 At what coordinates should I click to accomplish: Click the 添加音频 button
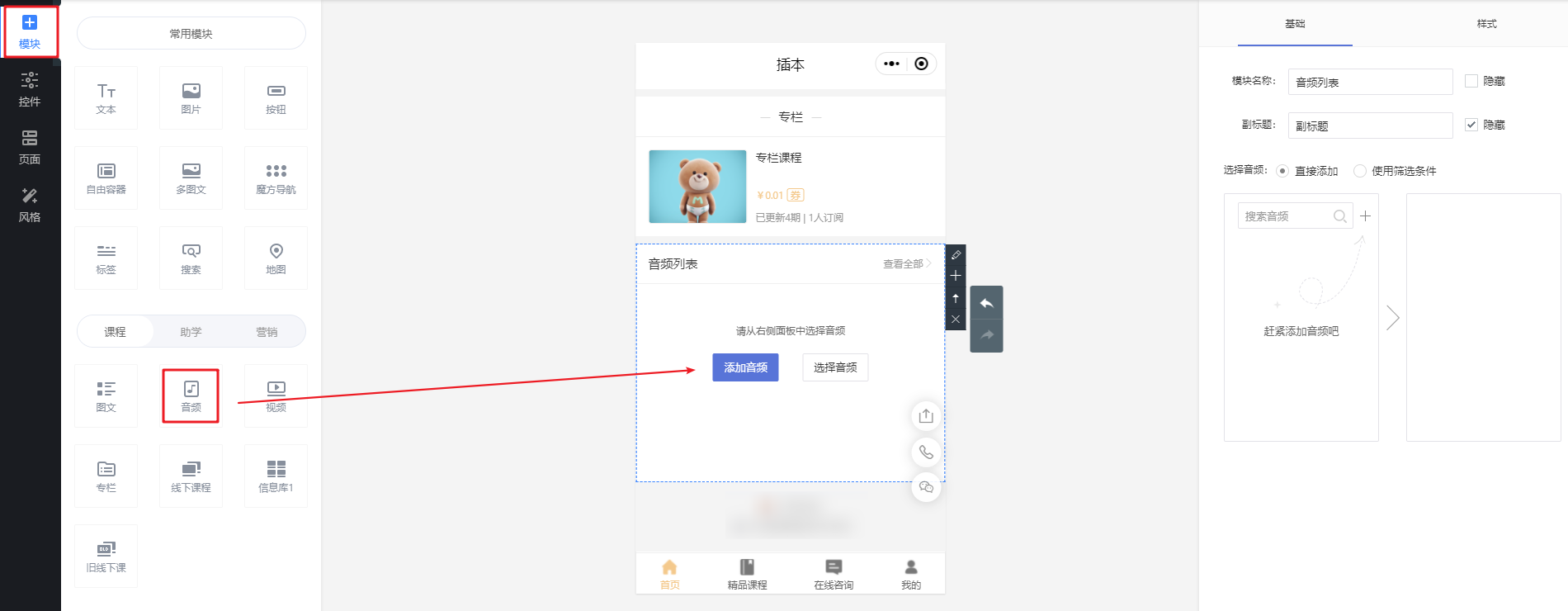[745, 367]
